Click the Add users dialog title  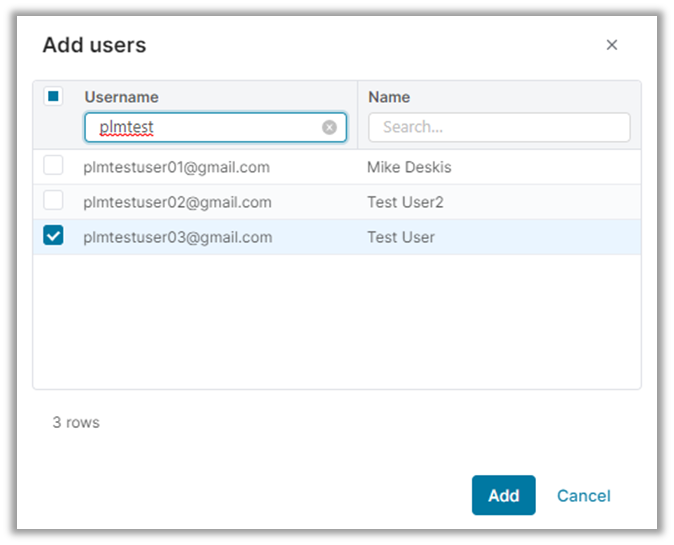coord(94,45)
